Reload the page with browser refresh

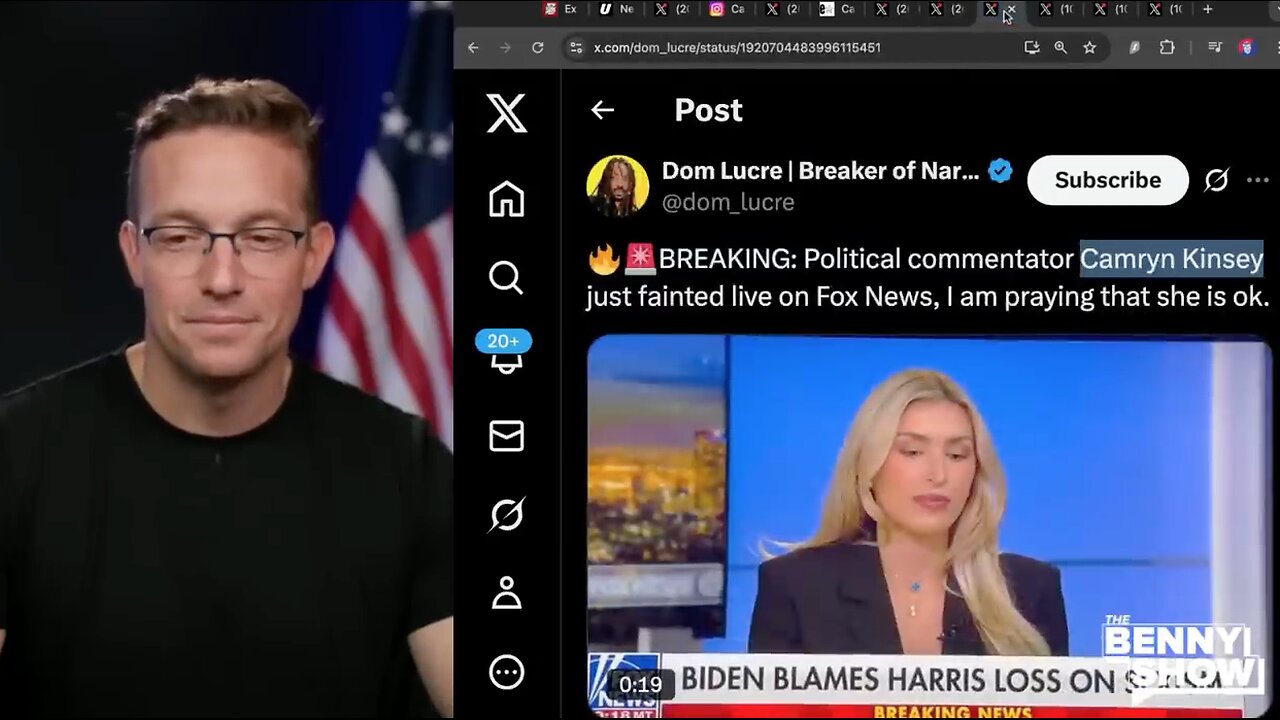click(x=537, y=47)
